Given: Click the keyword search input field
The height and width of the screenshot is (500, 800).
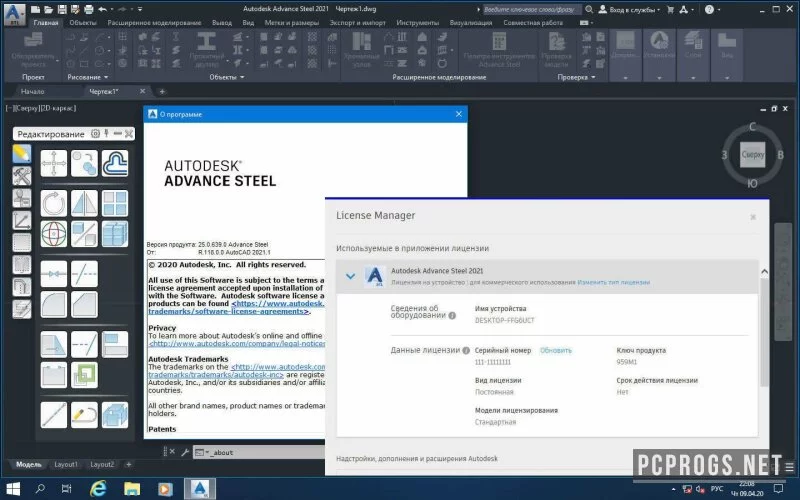Looking at the screenshot, I should [531, 9].
